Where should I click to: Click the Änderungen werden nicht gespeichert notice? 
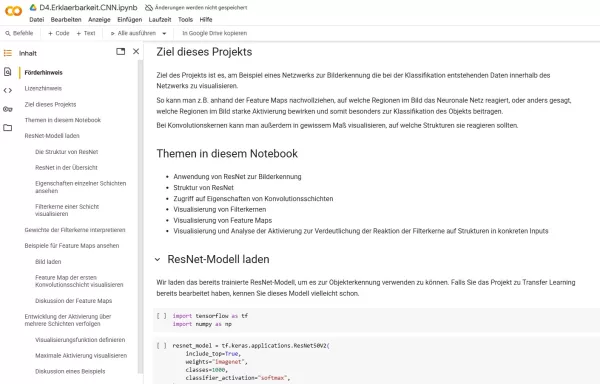tap(201, 8)
